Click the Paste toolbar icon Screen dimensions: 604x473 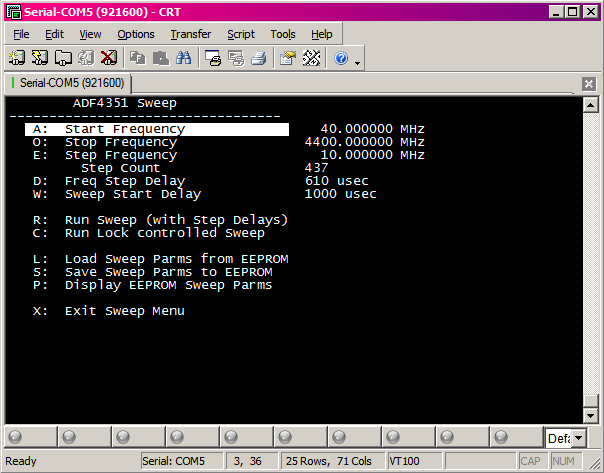point(161,58)
